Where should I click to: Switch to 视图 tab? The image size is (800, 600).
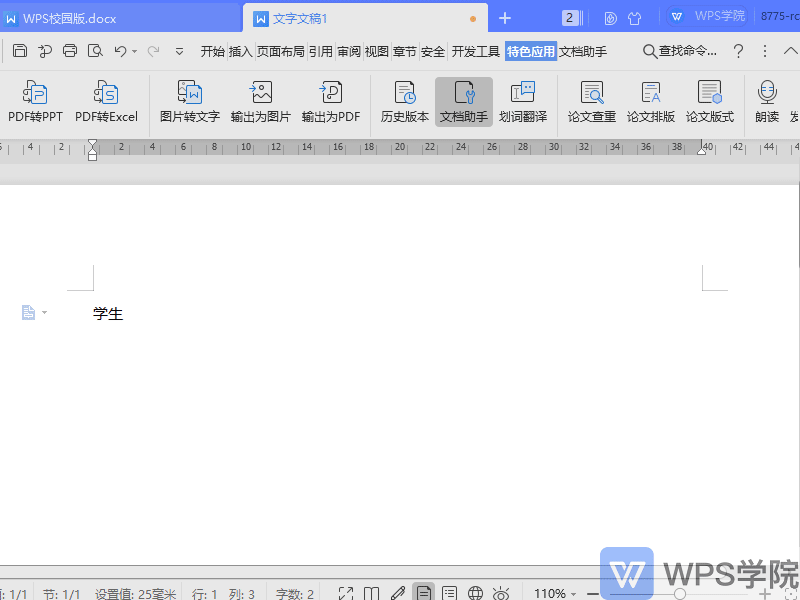tap(377, 51)
